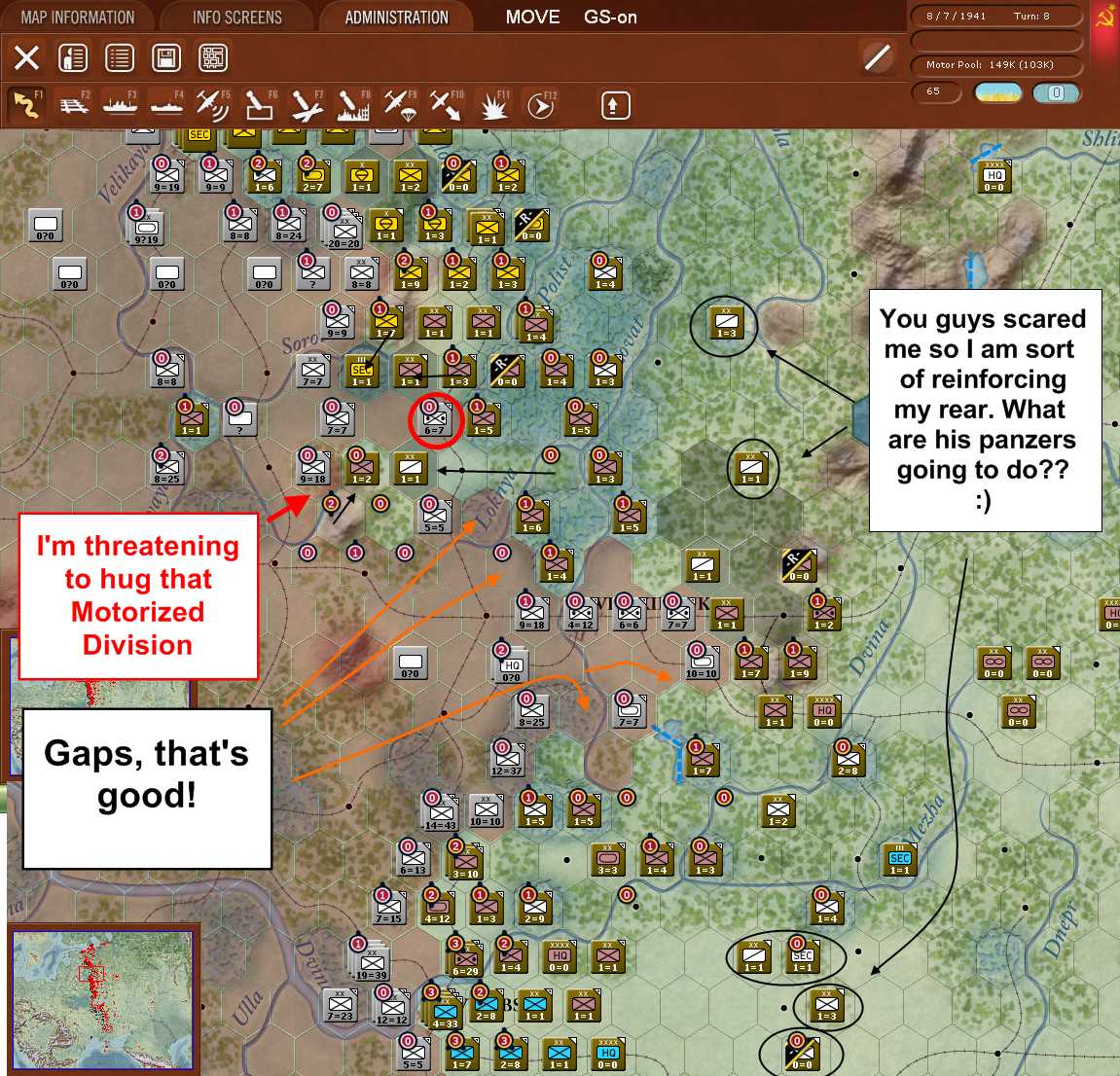Select the German HQ 0?0 counter
Viewport: 1120px width, 1076px height.
click(x=510, y=665)
